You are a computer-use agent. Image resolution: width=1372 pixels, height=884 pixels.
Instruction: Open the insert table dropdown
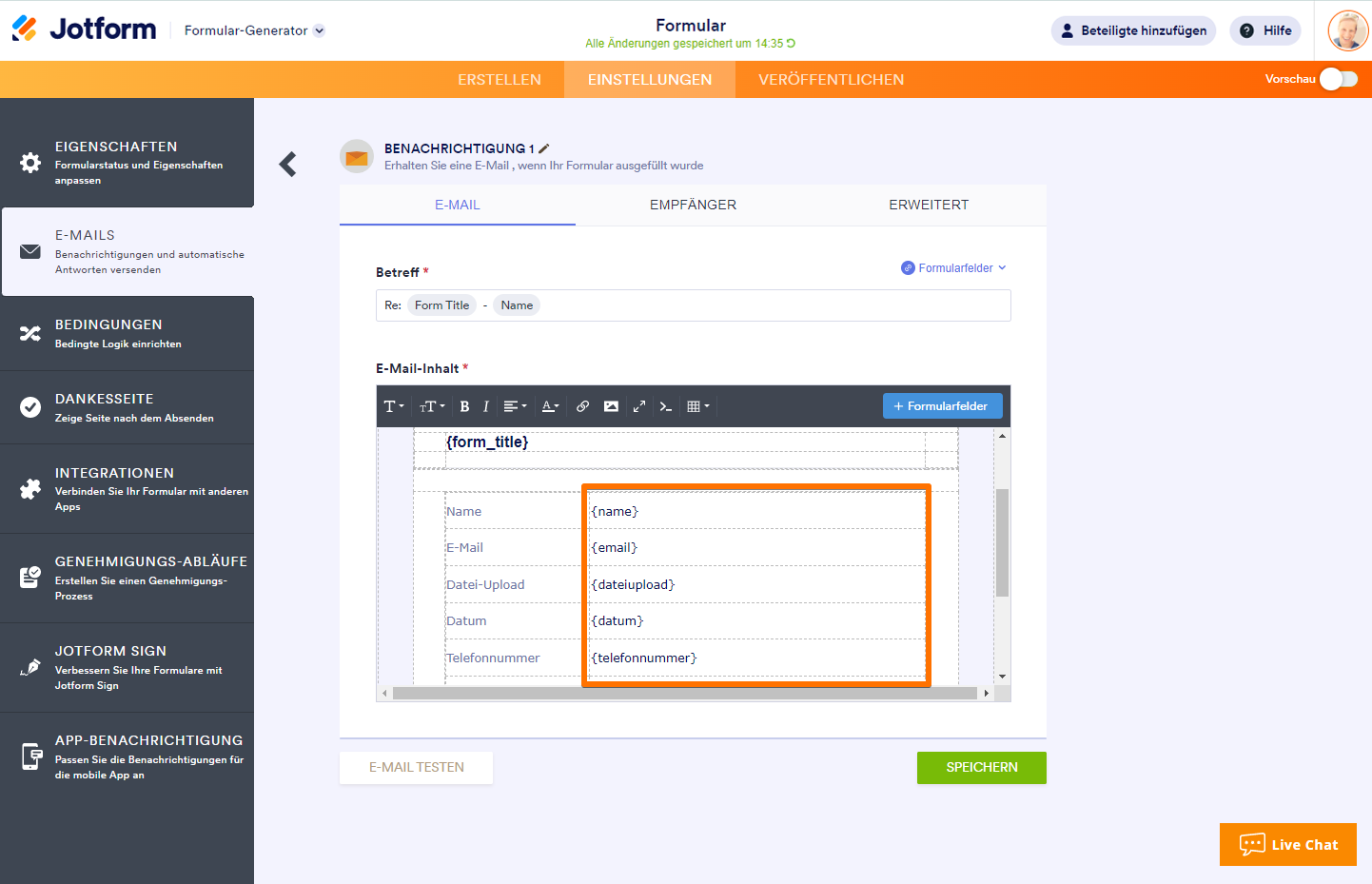click(x=698, y=406)
